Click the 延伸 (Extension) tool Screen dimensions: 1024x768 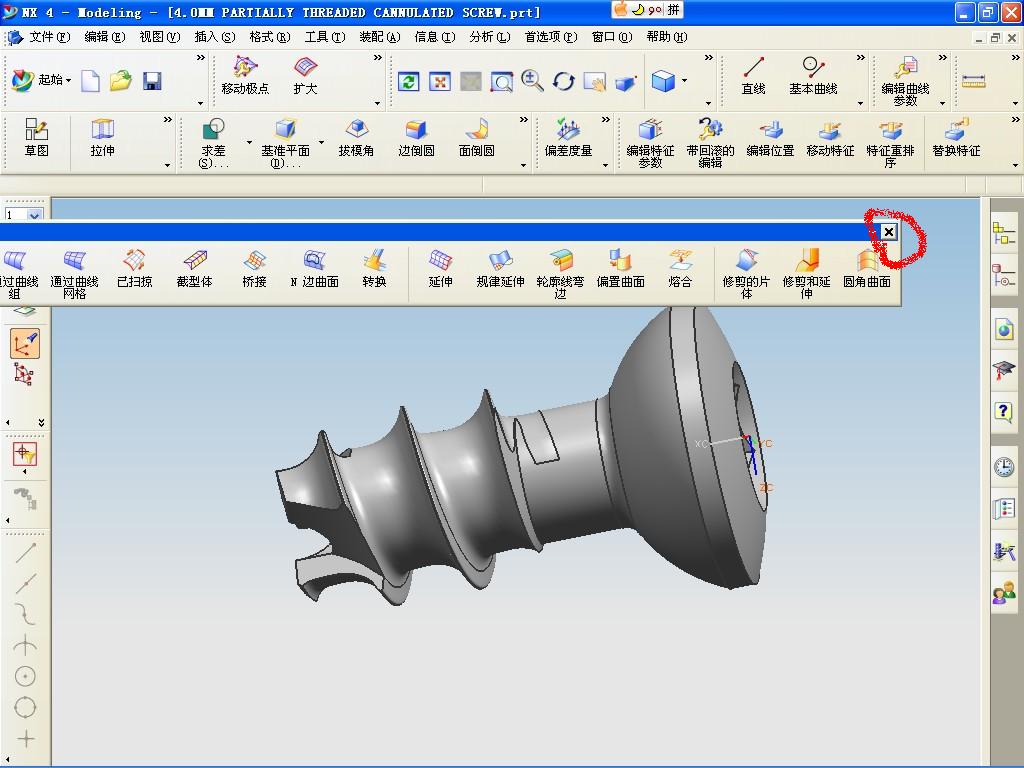click(x=440, y=268)
